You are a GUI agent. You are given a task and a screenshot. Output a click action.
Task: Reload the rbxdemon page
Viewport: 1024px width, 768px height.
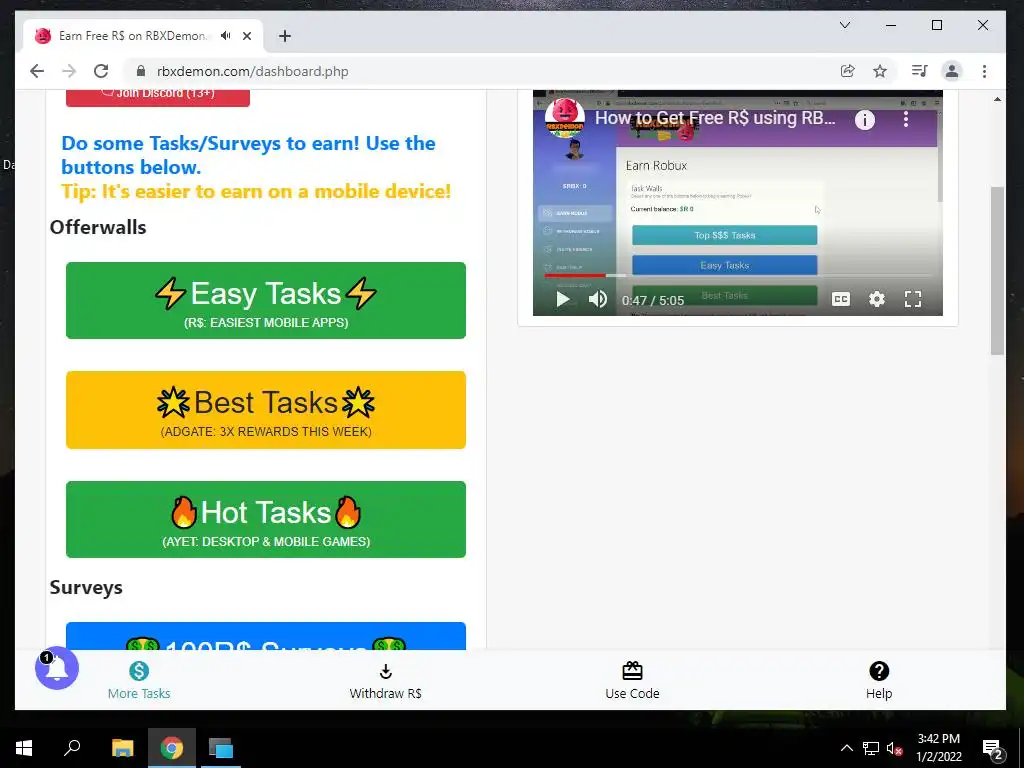[101, 71]
